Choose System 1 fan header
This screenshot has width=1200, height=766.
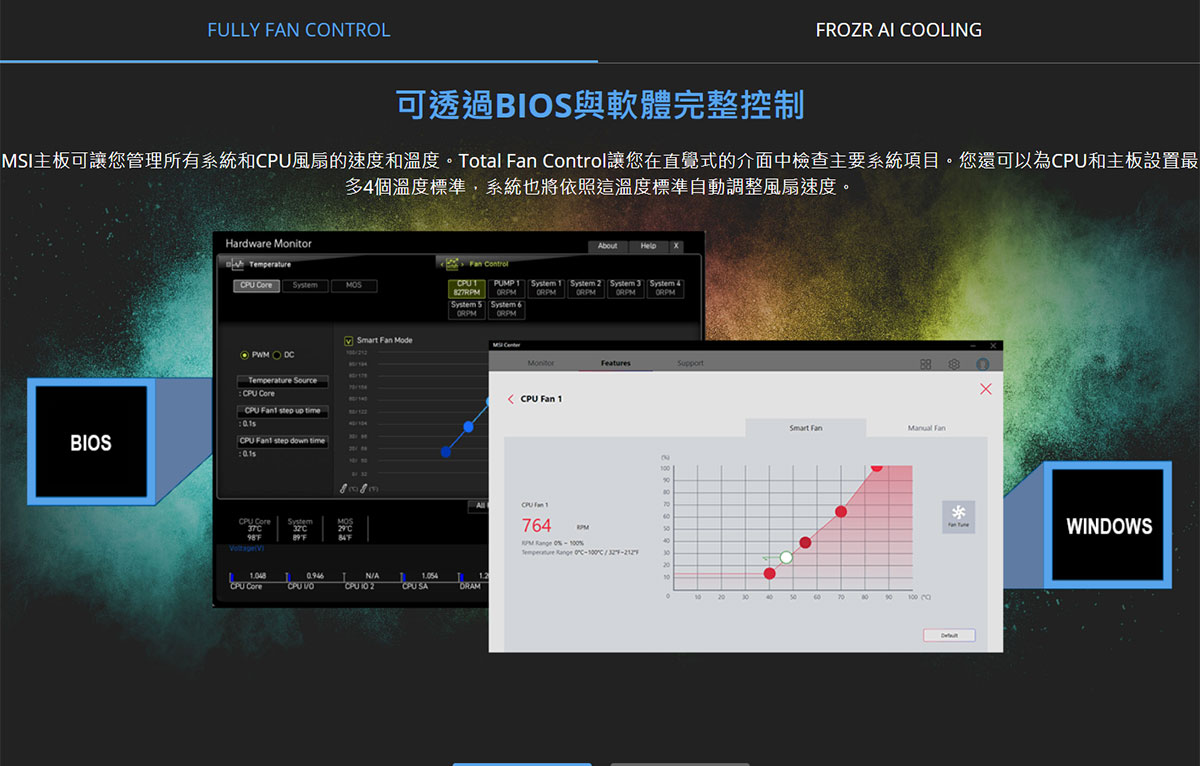(x=546, y=288)
